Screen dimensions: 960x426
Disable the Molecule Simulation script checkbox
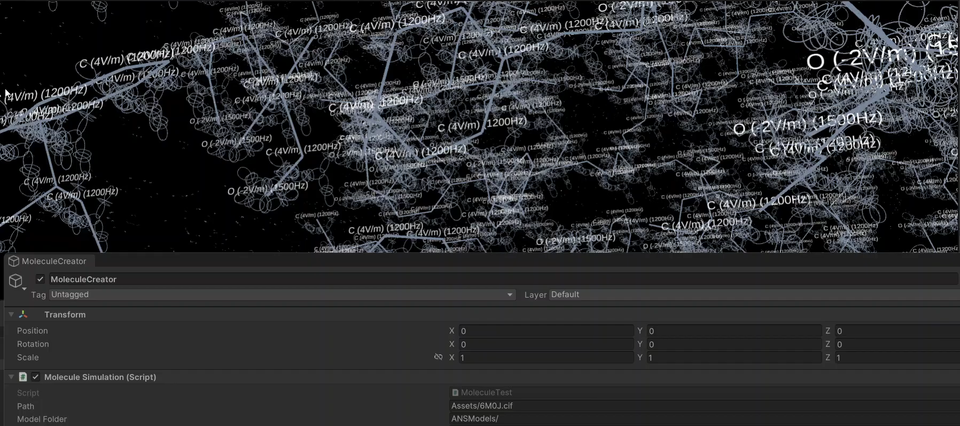(x=36, y=377)
